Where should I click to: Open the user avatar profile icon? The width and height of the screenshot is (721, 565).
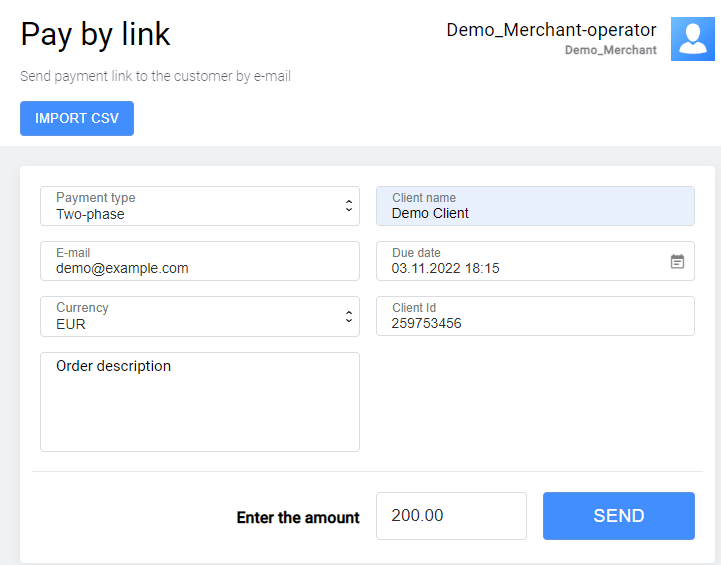pyautogui.click(x=692, y=39)
